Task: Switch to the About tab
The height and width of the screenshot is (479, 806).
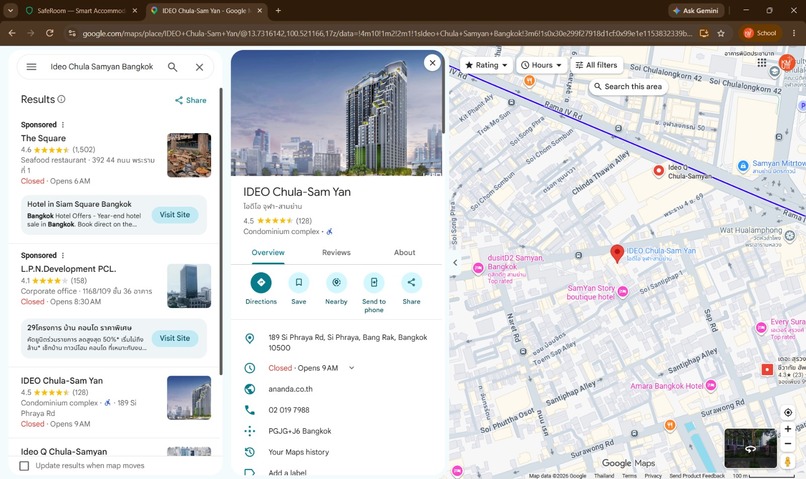Action: 405,252
